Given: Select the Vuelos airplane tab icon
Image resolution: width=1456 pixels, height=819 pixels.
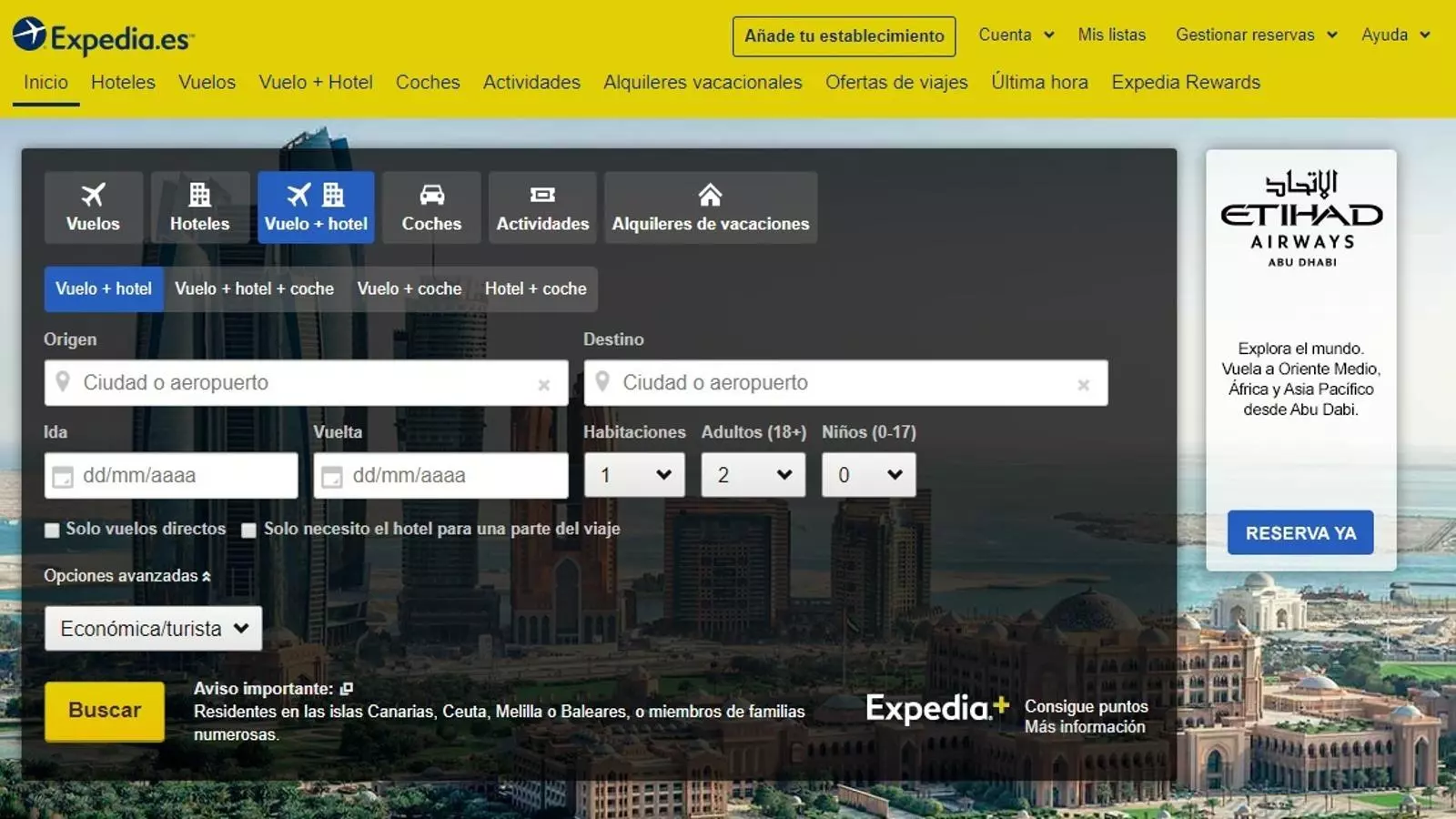Looking at the screenshot, I should click(93, 195).
